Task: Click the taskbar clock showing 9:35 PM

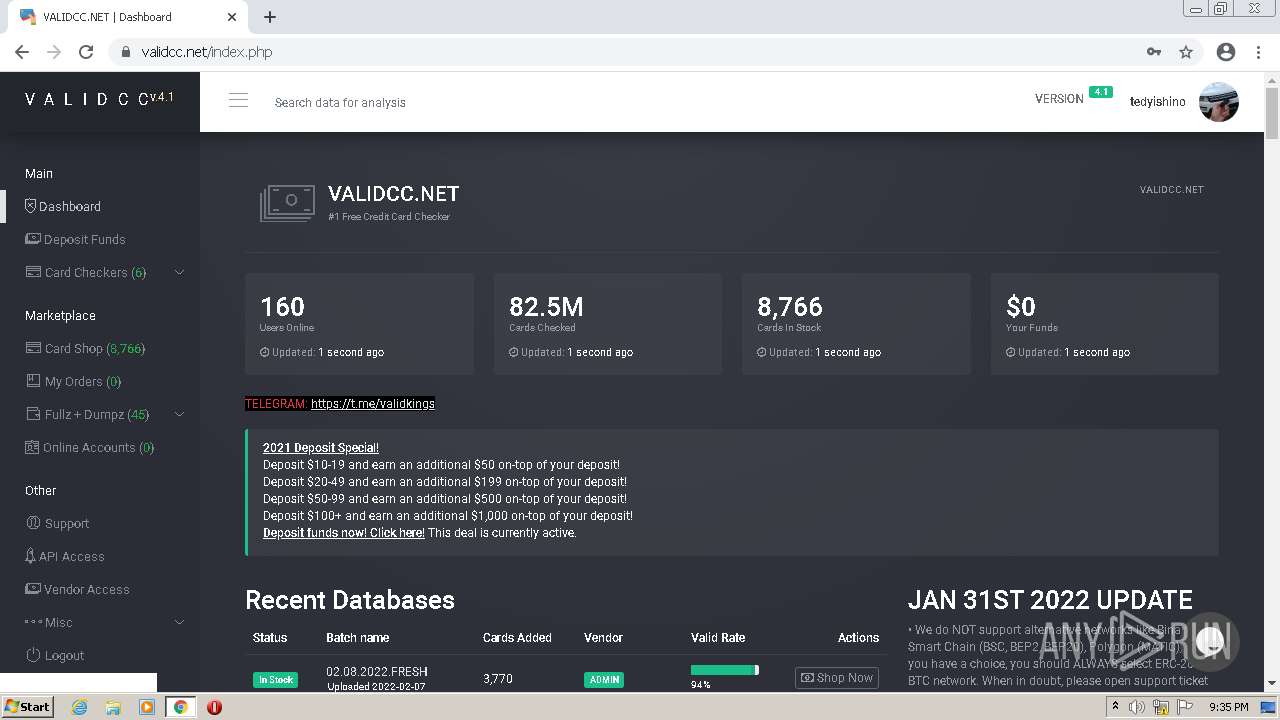Action: (1228, 707)
